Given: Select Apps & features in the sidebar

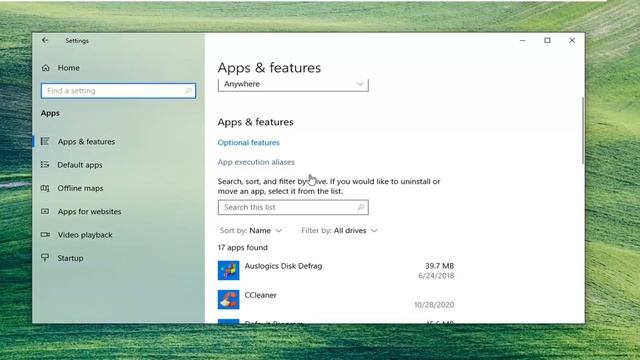Looking at the screenshot, I should click(86, 142).
